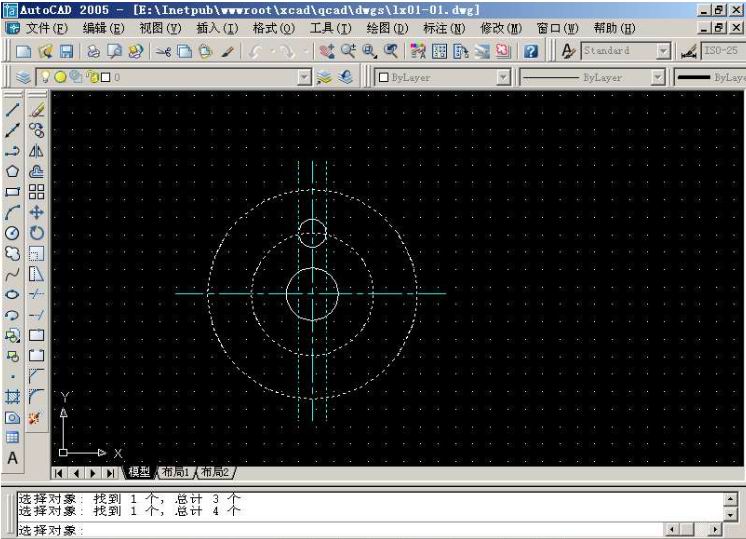Click the Plot printer icon
This screenshot has height=539, width=746.
(93, 51)
